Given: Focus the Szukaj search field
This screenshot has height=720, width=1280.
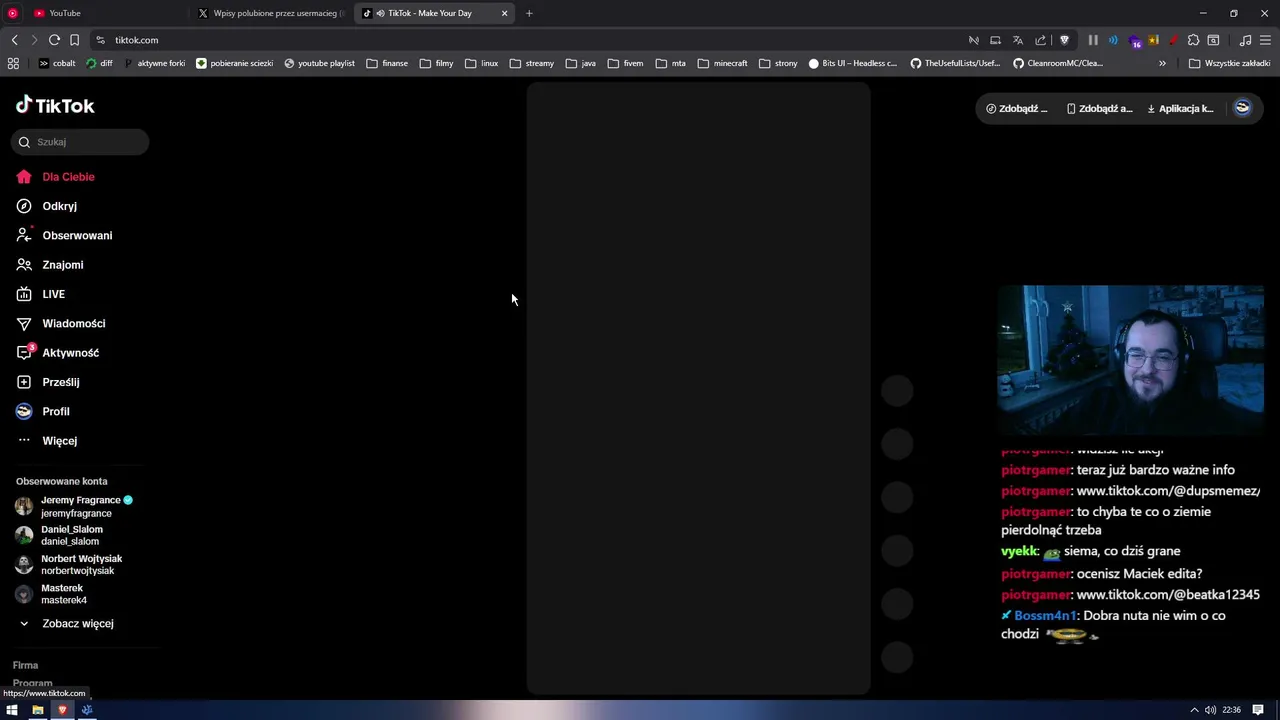Looking at the screenshot, I should 80,142.
